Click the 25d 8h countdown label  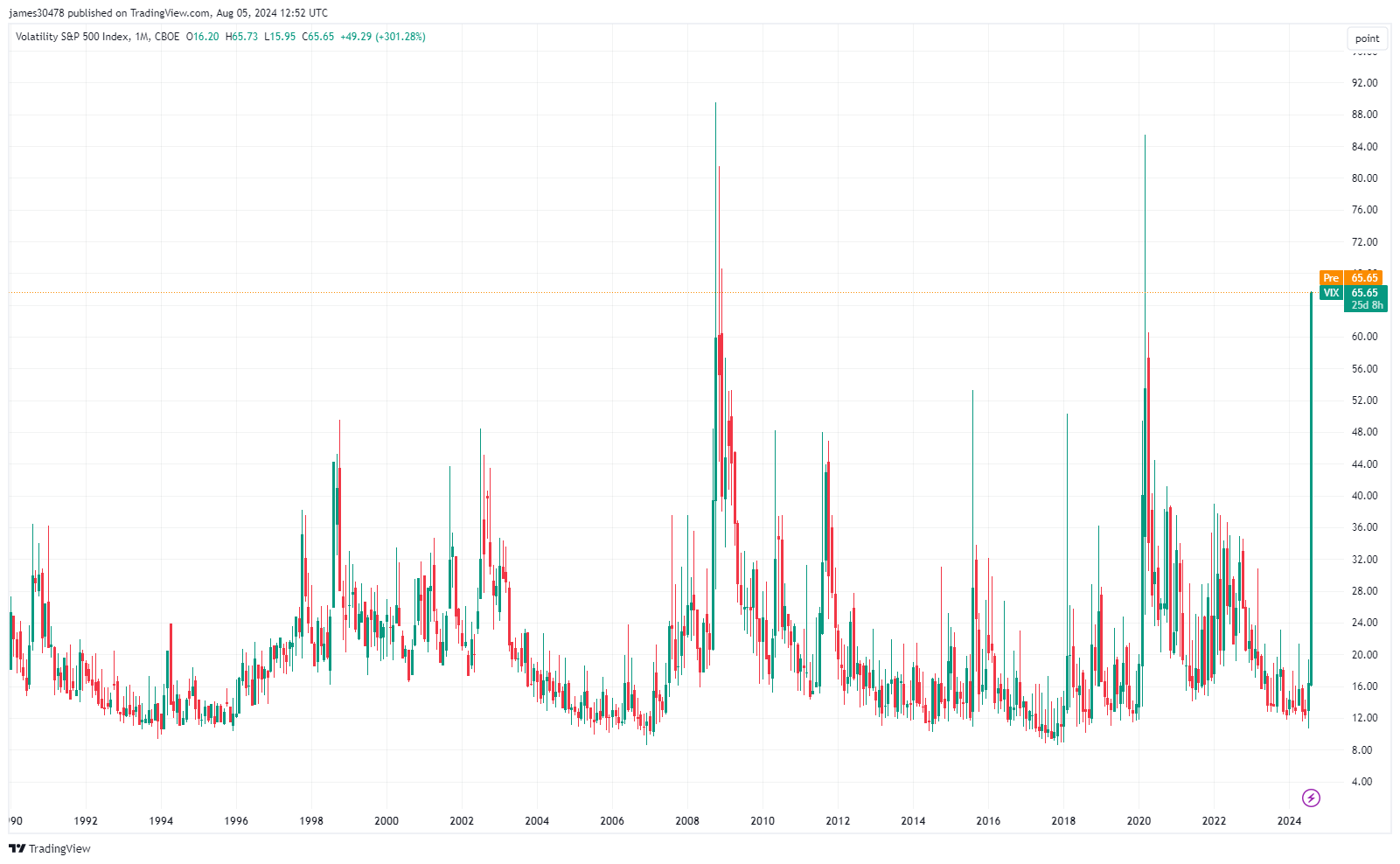(x=1367, y=305)
